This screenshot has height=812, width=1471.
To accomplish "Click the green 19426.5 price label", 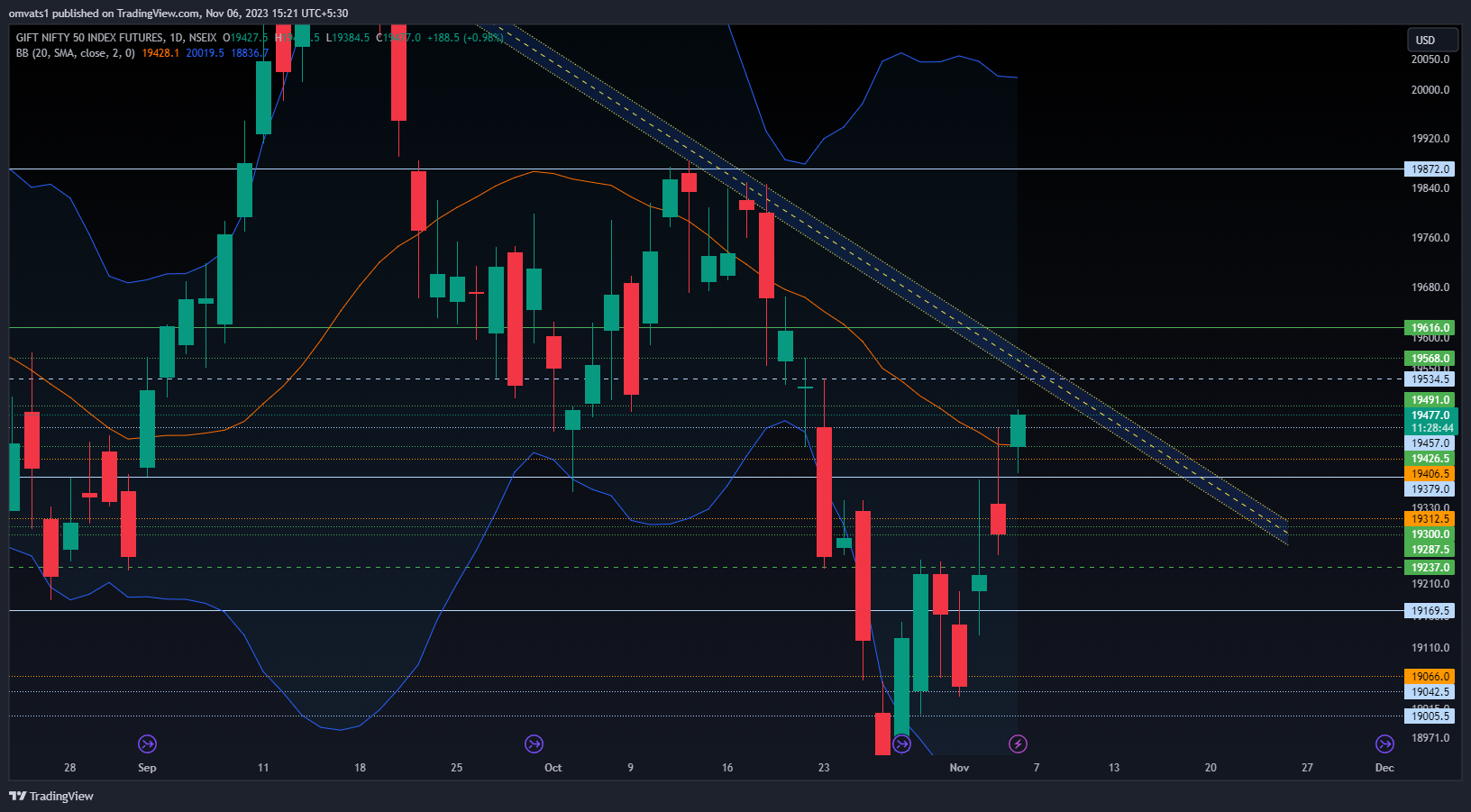I will 1430,459.
